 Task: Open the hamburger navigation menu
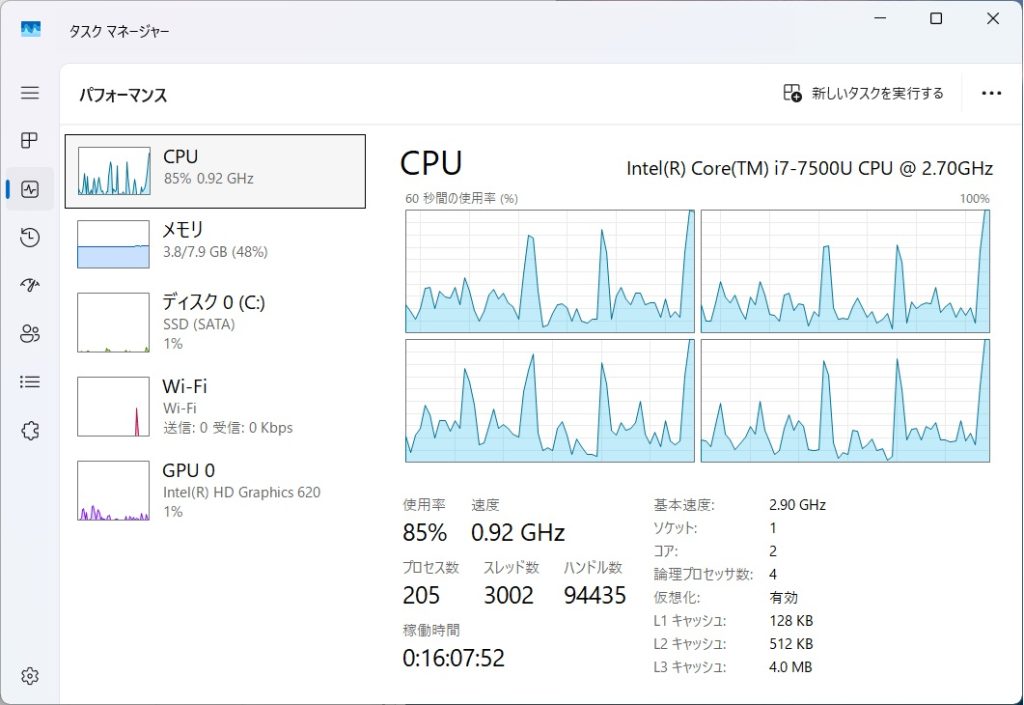29,93
